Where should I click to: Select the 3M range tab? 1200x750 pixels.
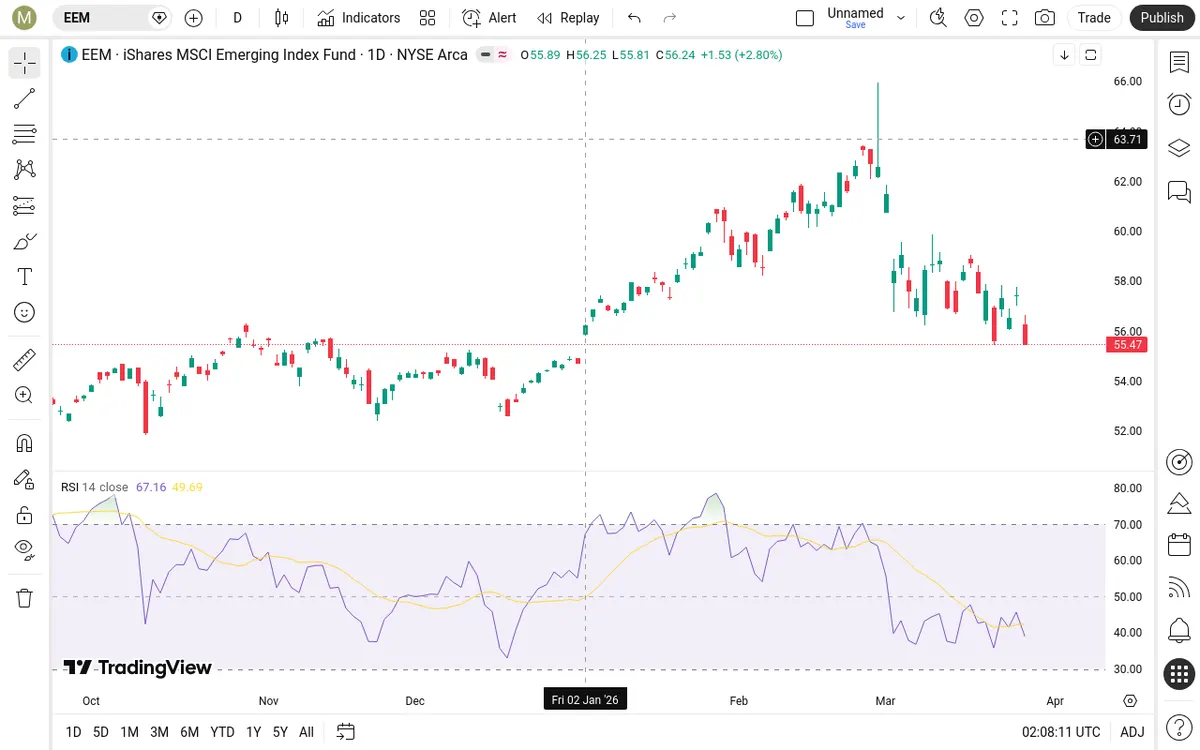tap(159, 732)
